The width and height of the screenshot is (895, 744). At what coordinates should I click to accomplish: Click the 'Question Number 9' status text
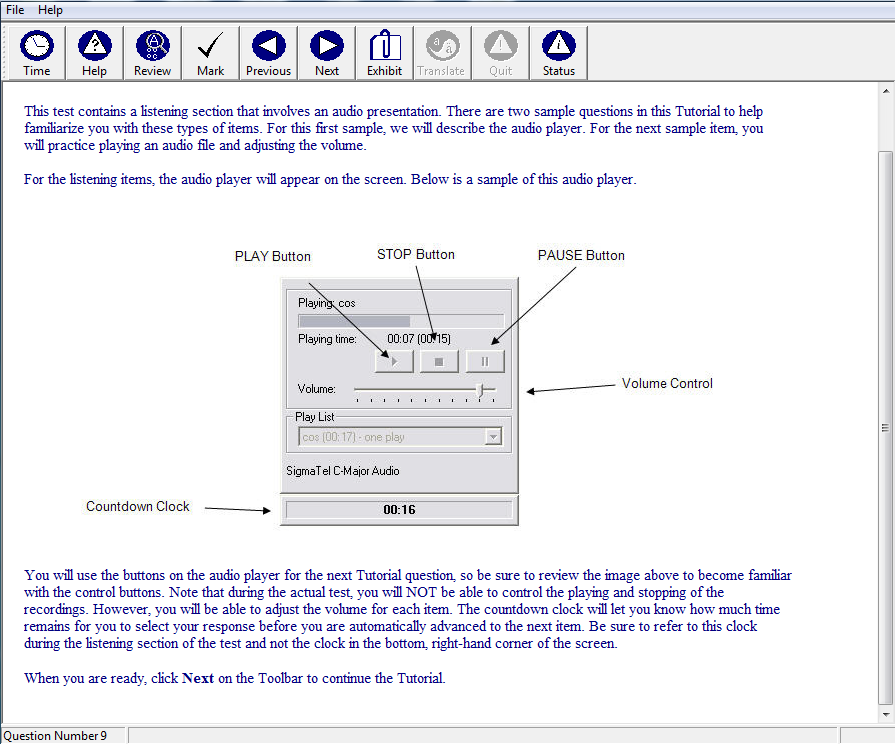click(x=55, y=735)
